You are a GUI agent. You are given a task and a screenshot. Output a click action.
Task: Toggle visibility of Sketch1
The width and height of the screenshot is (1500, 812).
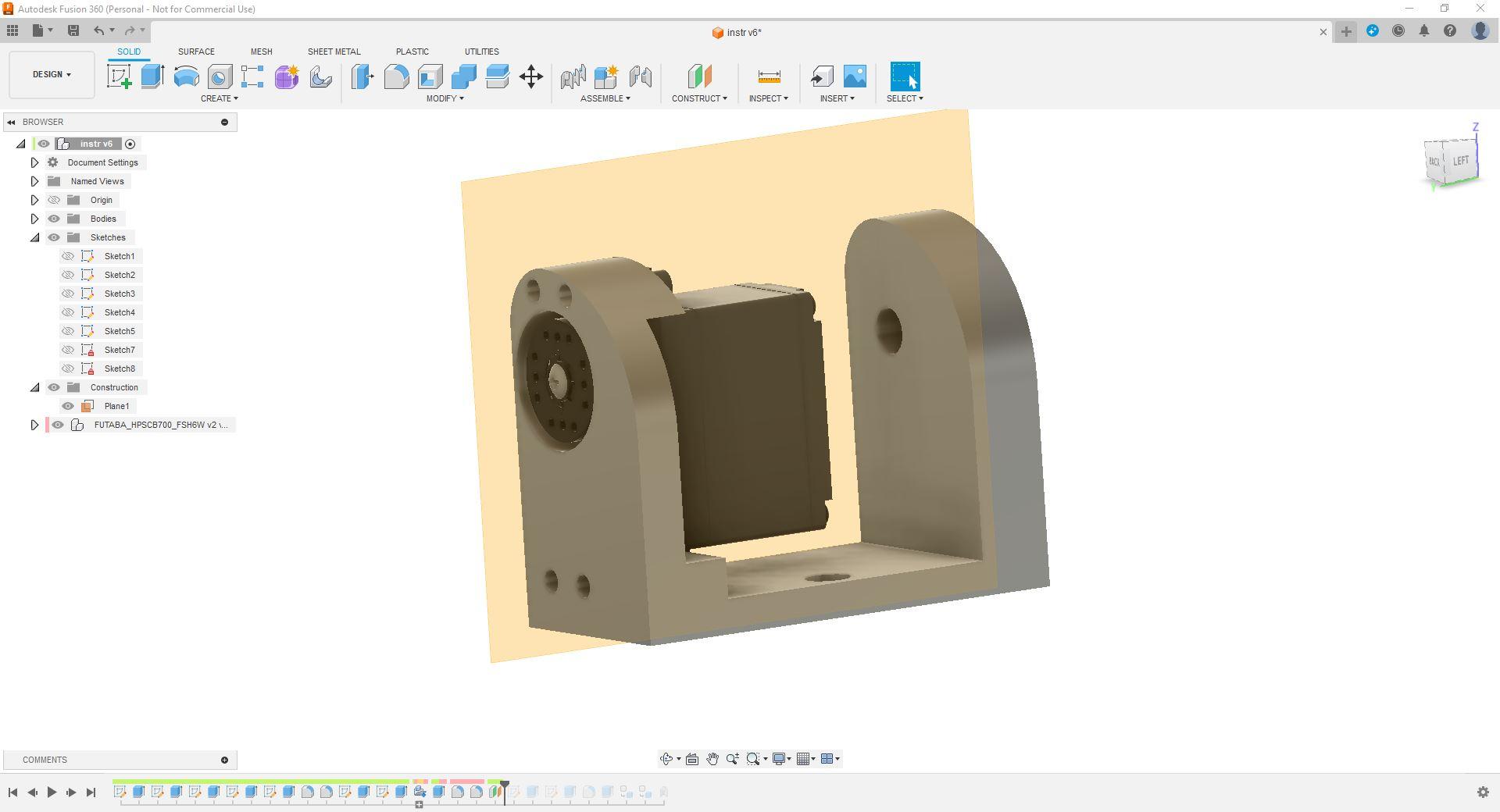click(x=68, y=256)
